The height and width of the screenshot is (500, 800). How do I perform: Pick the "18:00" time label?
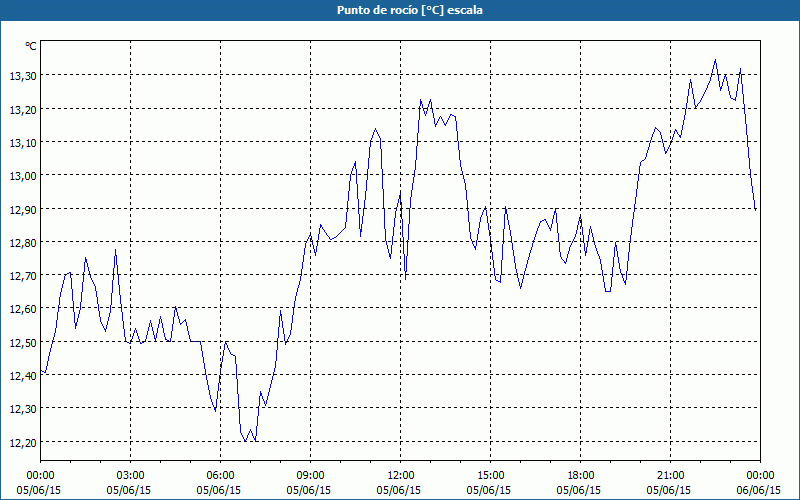point(581,476)
